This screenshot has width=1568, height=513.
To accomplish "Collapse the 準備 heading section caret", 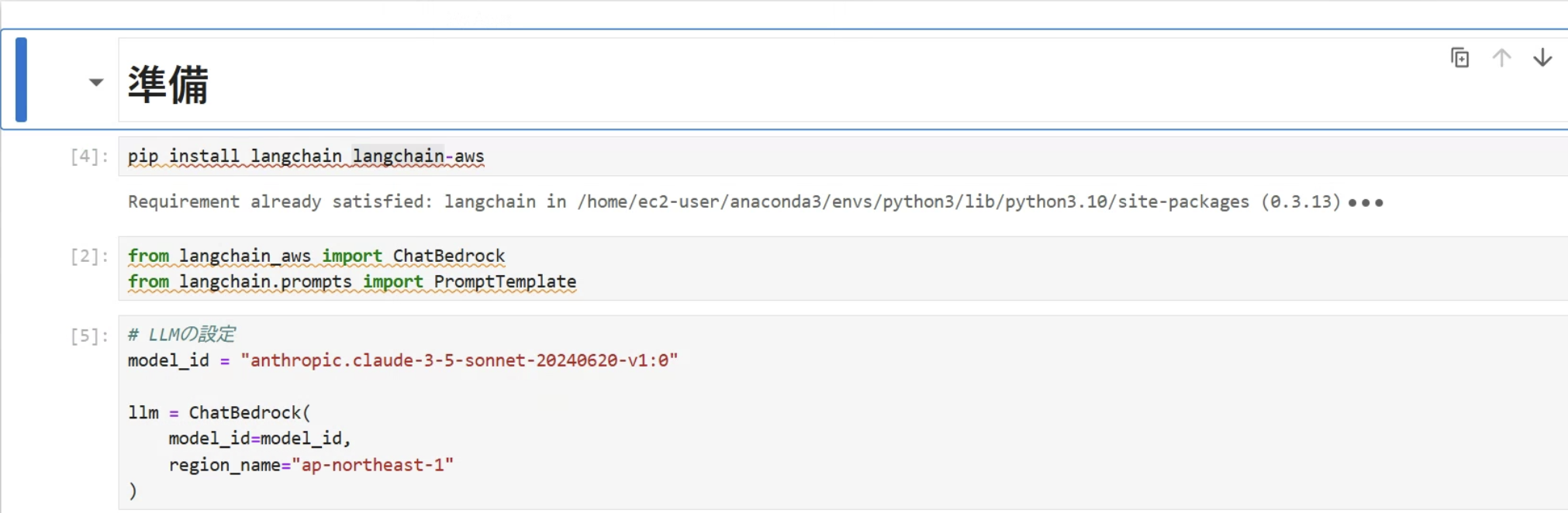I will pyautogui.click(x=96, y=82).
